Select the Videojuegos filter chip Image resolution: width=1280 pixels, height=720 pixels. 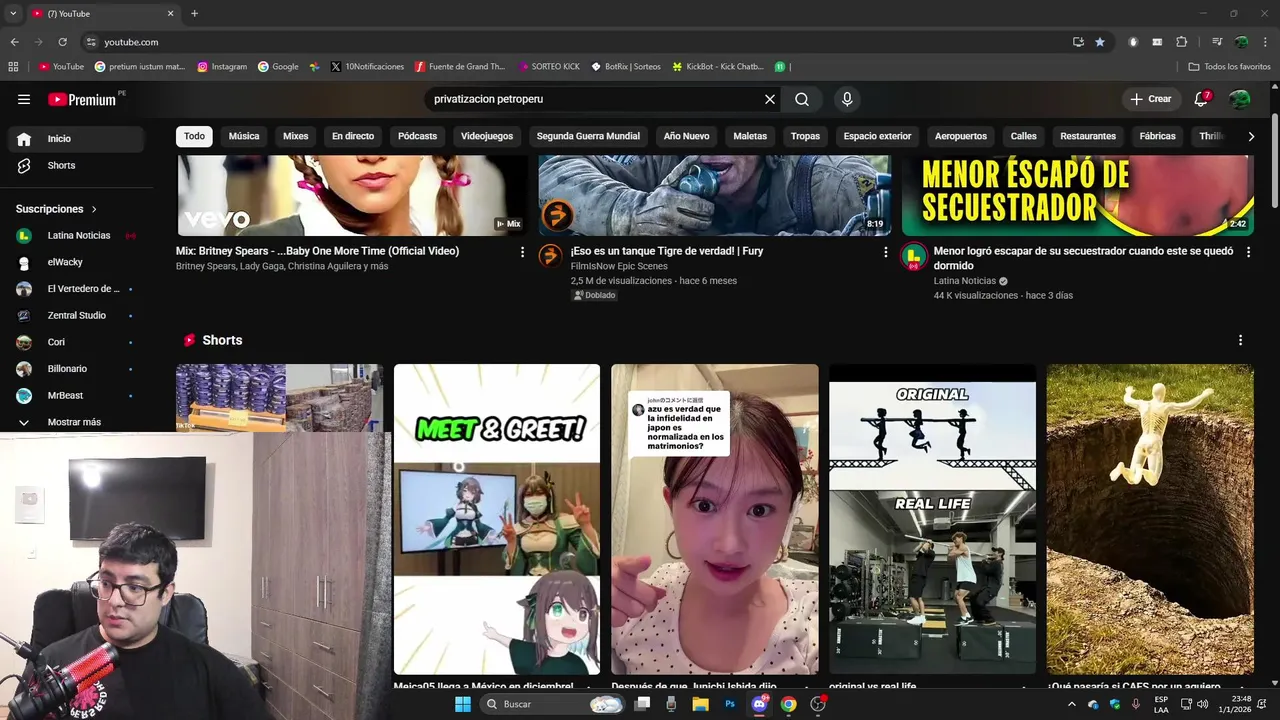[x=487, y=136]
